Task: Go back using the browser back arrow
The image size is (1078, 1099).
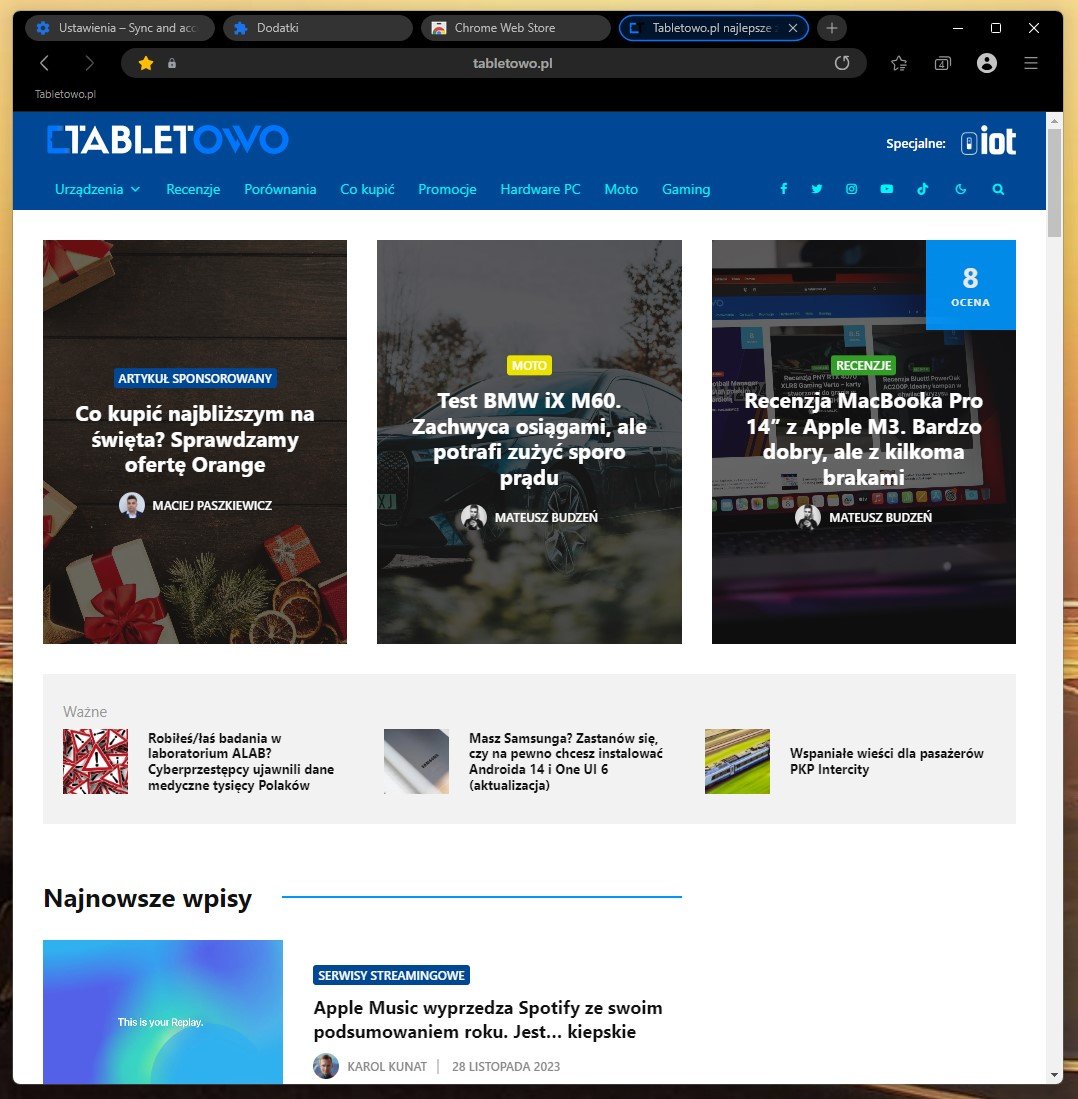Action: (45, 63)
